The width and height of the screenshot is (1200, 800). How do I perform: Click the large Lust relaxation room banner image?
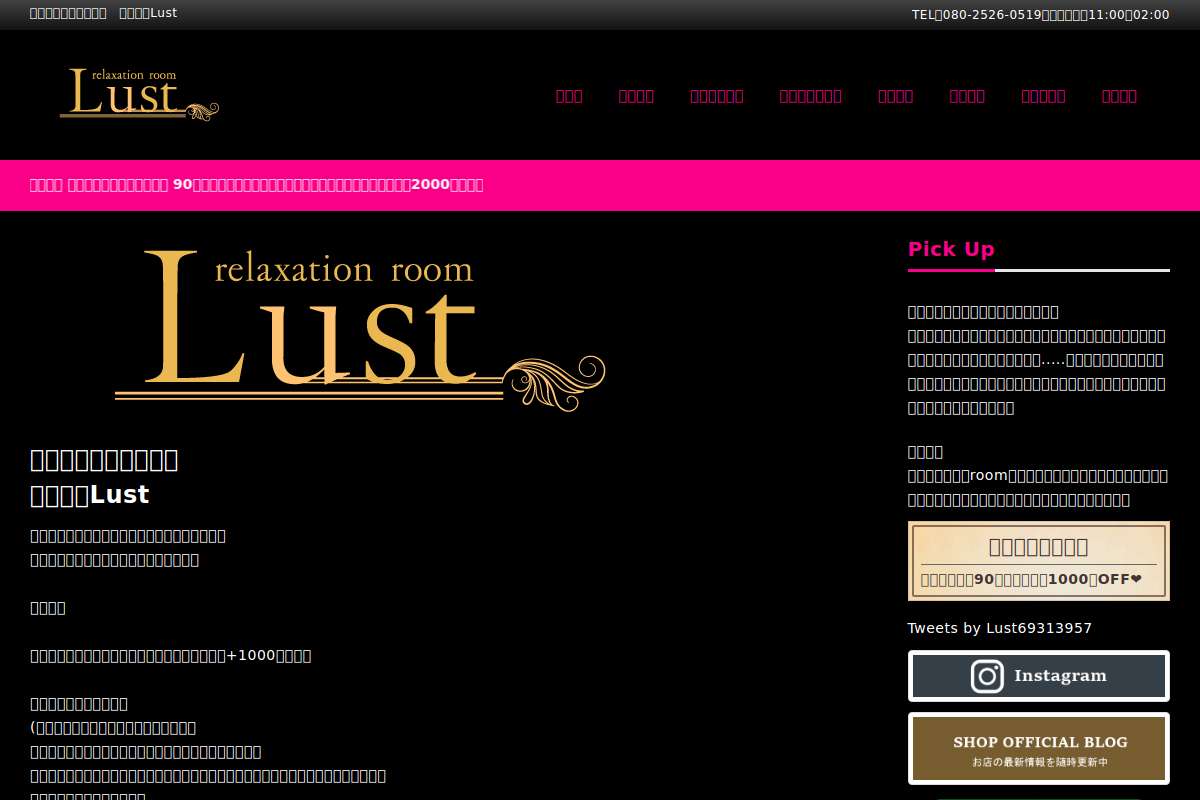[x=360, y=330]
